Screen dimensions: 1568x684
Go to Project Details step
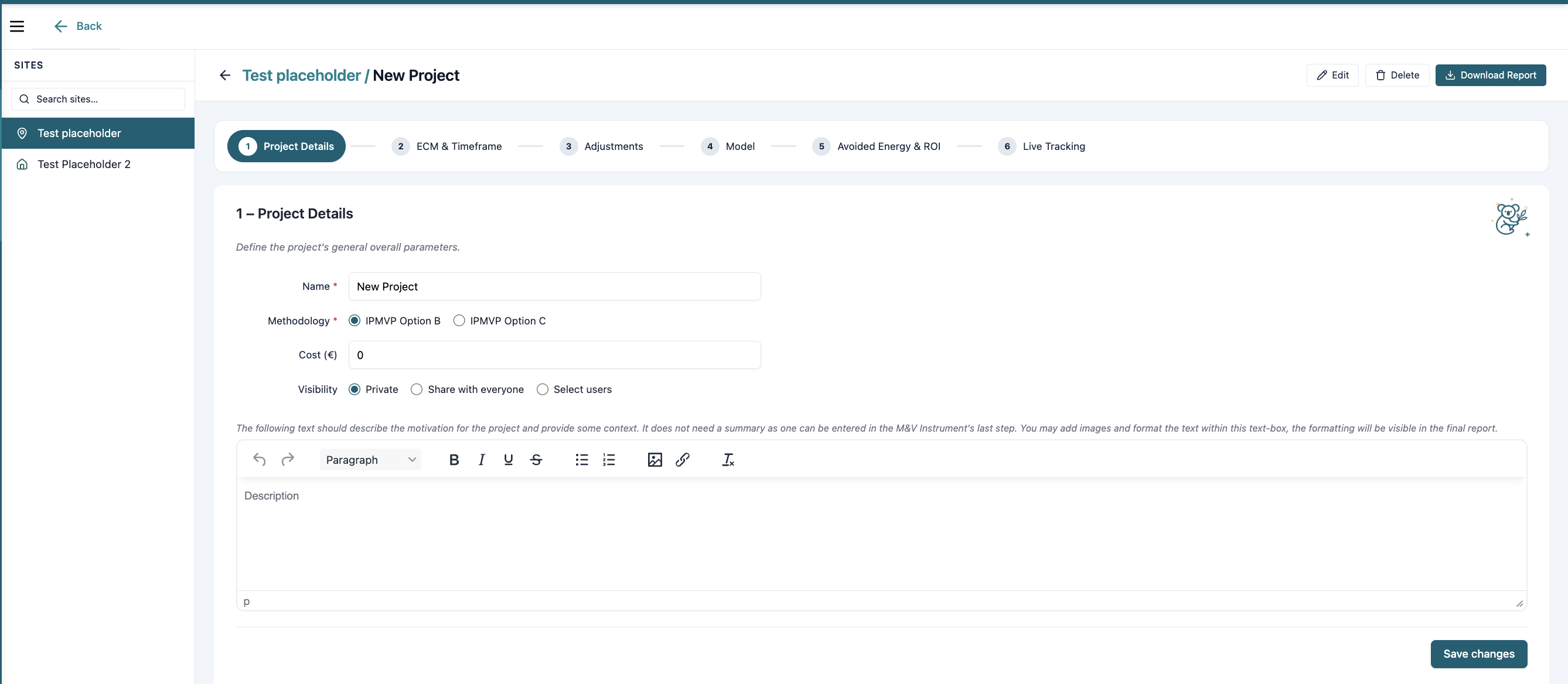point(286,146)
